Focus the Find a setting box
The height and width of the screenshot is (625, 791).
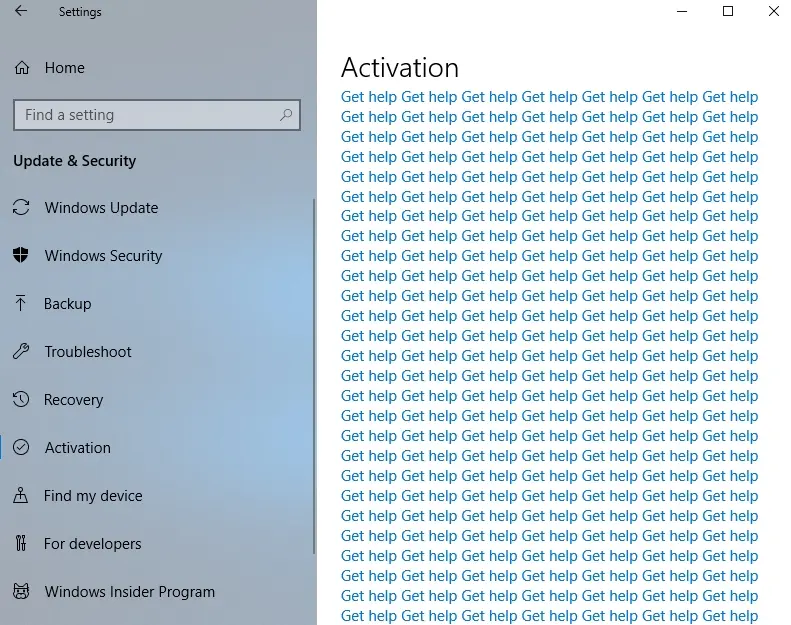coord(157,115)
